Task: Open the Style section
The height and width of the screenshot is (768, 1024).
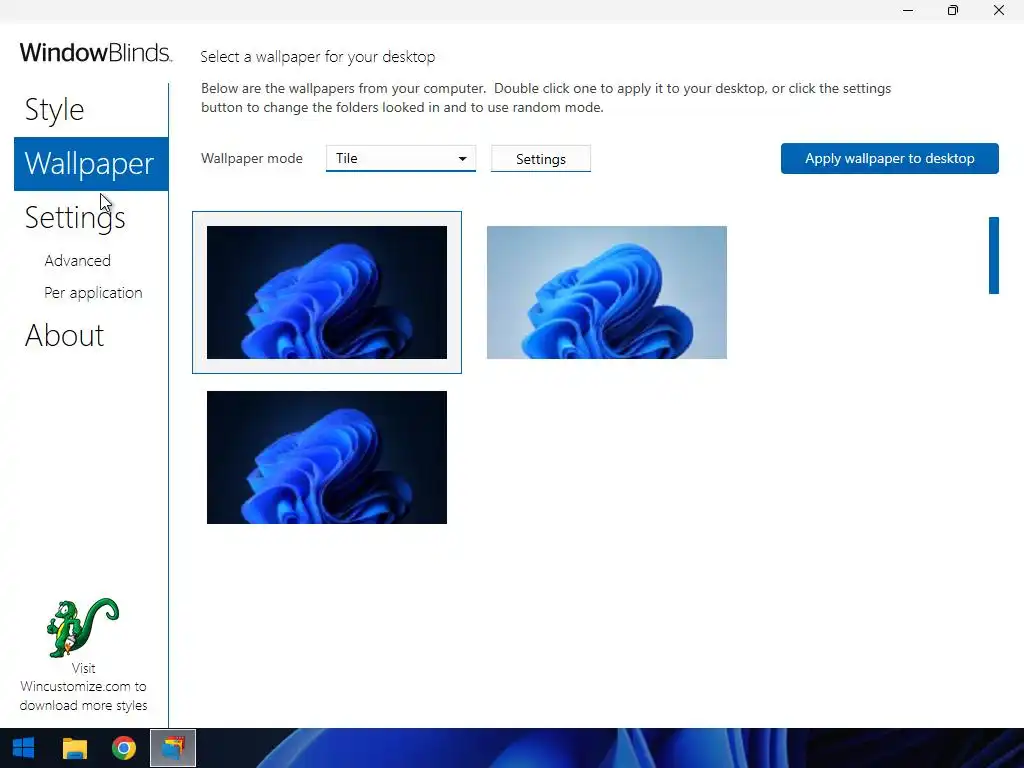Action: click(x=55, y=110)
